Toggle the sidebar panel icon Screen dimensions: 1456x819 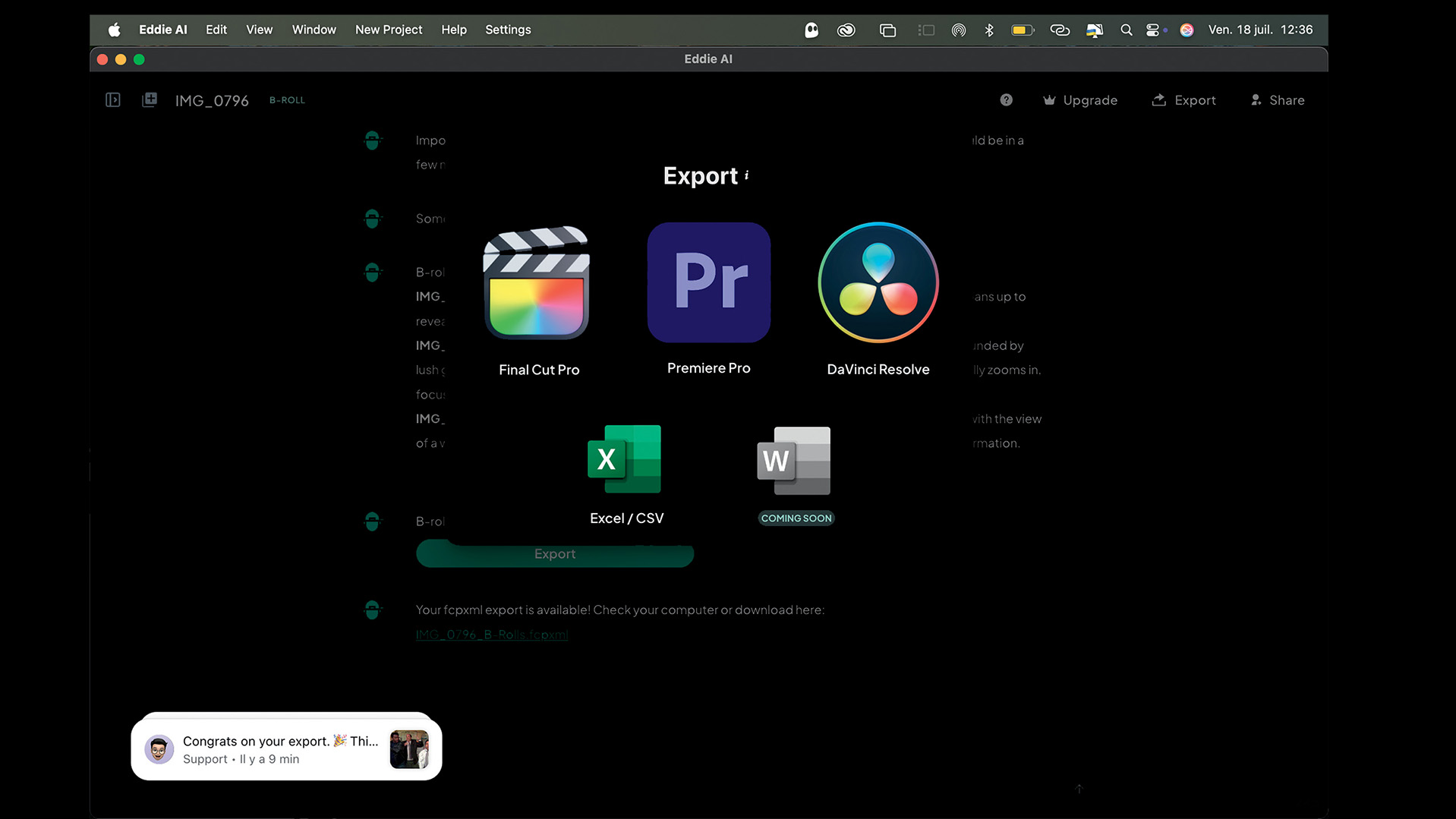tap(113, 100)
